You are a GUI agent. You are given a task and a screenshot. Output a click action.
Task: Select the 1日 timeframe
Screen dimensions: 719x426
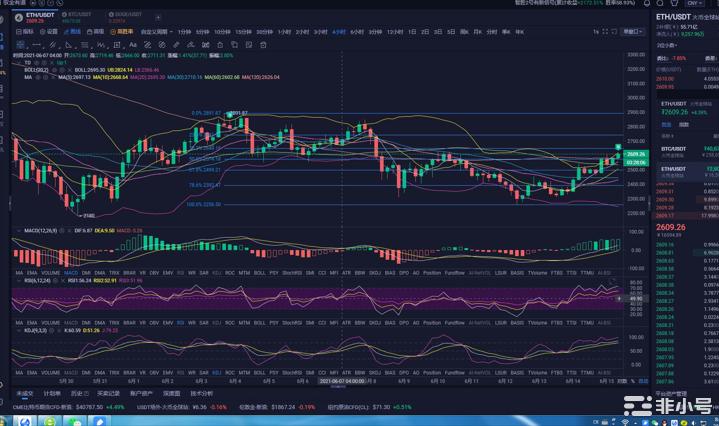coord(412,32)
